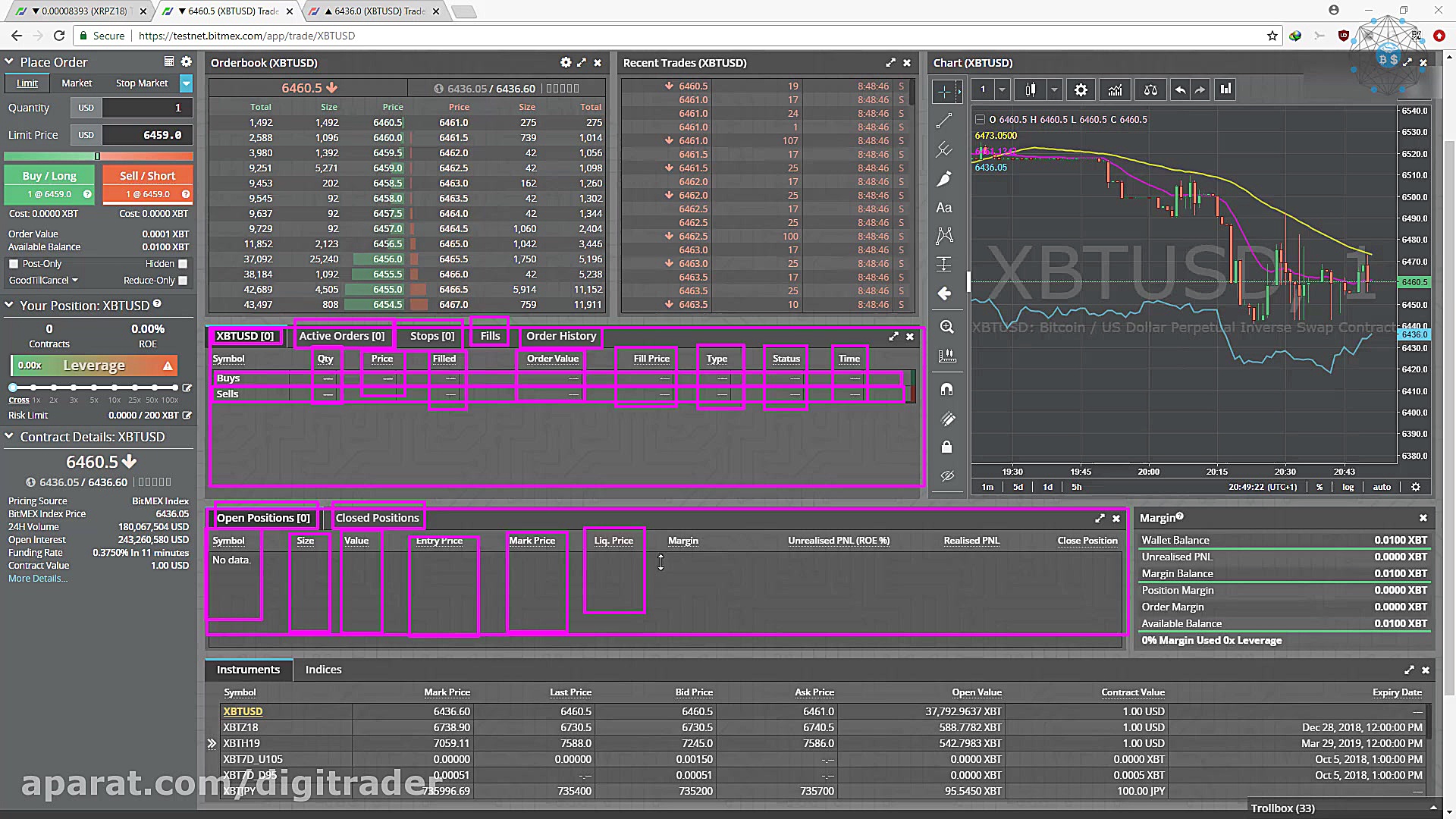Select the crosshair cursor tool in chart

point(944,92)
